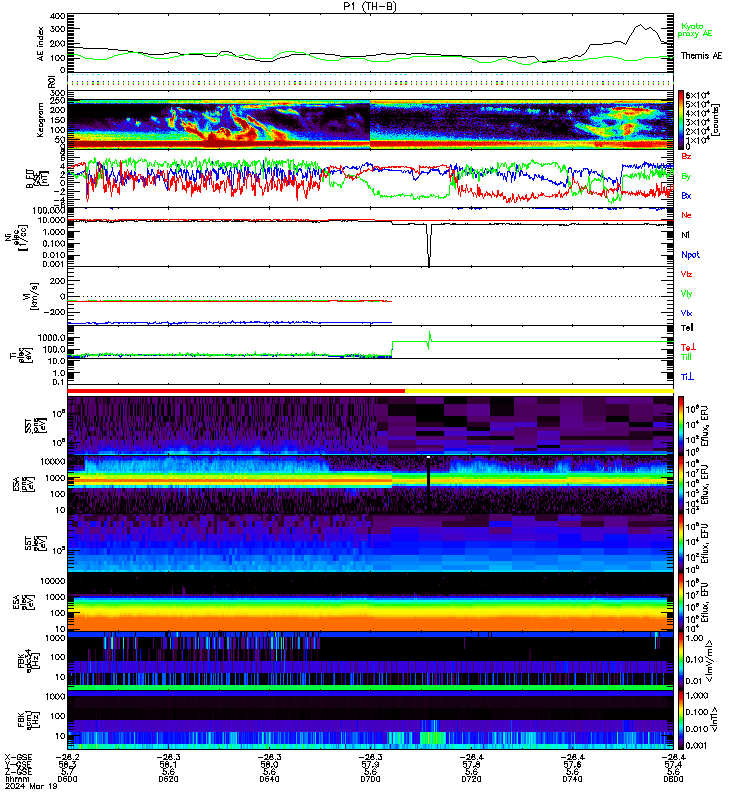Select the Kyoto proxy AE legend label
Screen dimensions: 750x800
[694, 30]
